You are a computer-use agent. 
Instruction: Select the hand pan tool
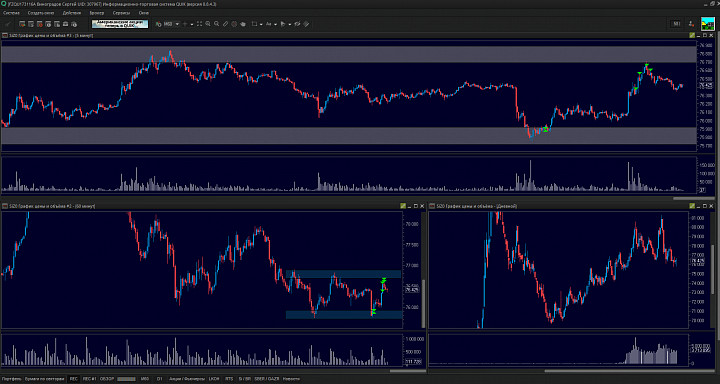click(x=242, y=24)
